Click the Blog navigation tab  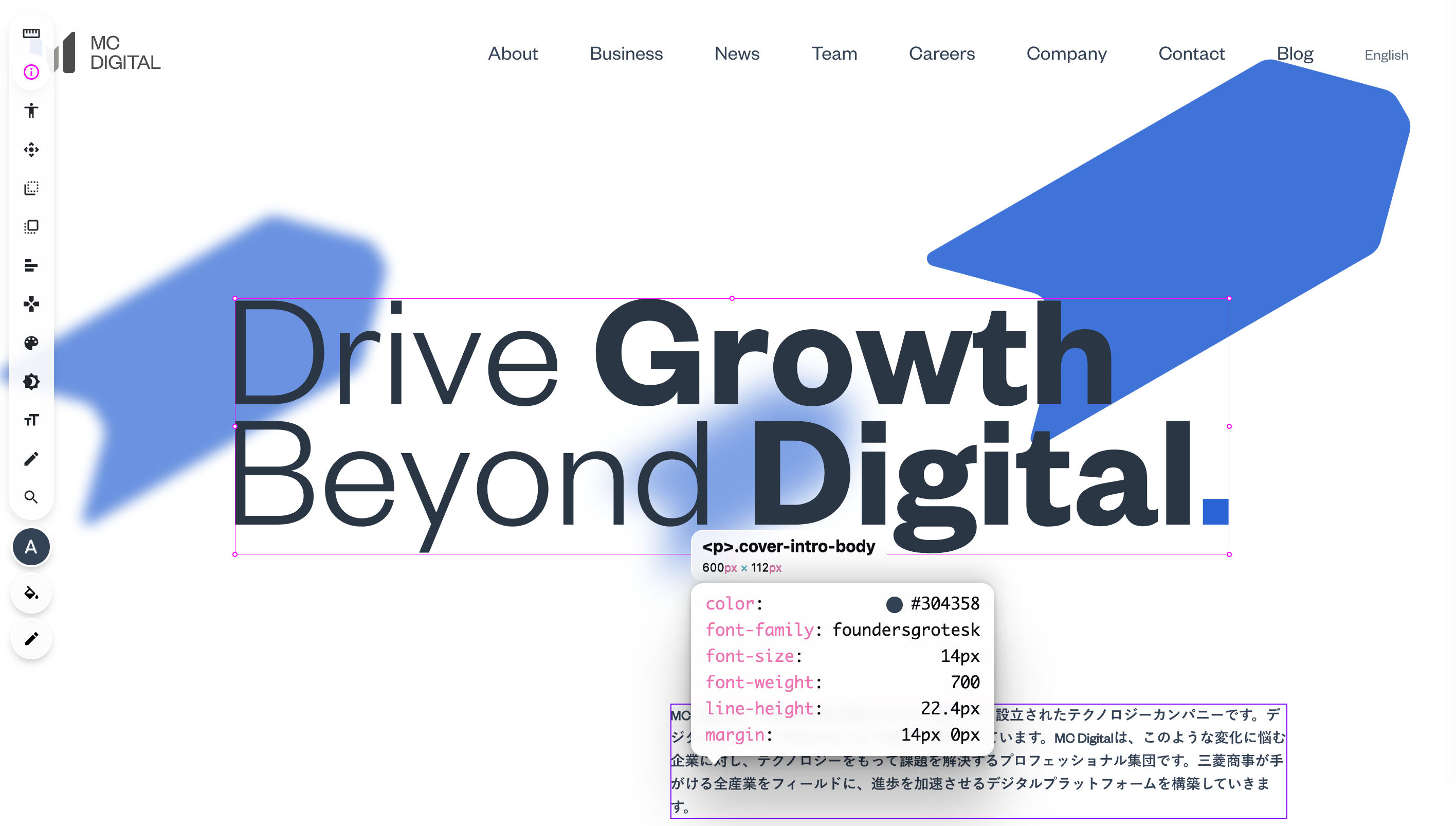pos(1296,54)
